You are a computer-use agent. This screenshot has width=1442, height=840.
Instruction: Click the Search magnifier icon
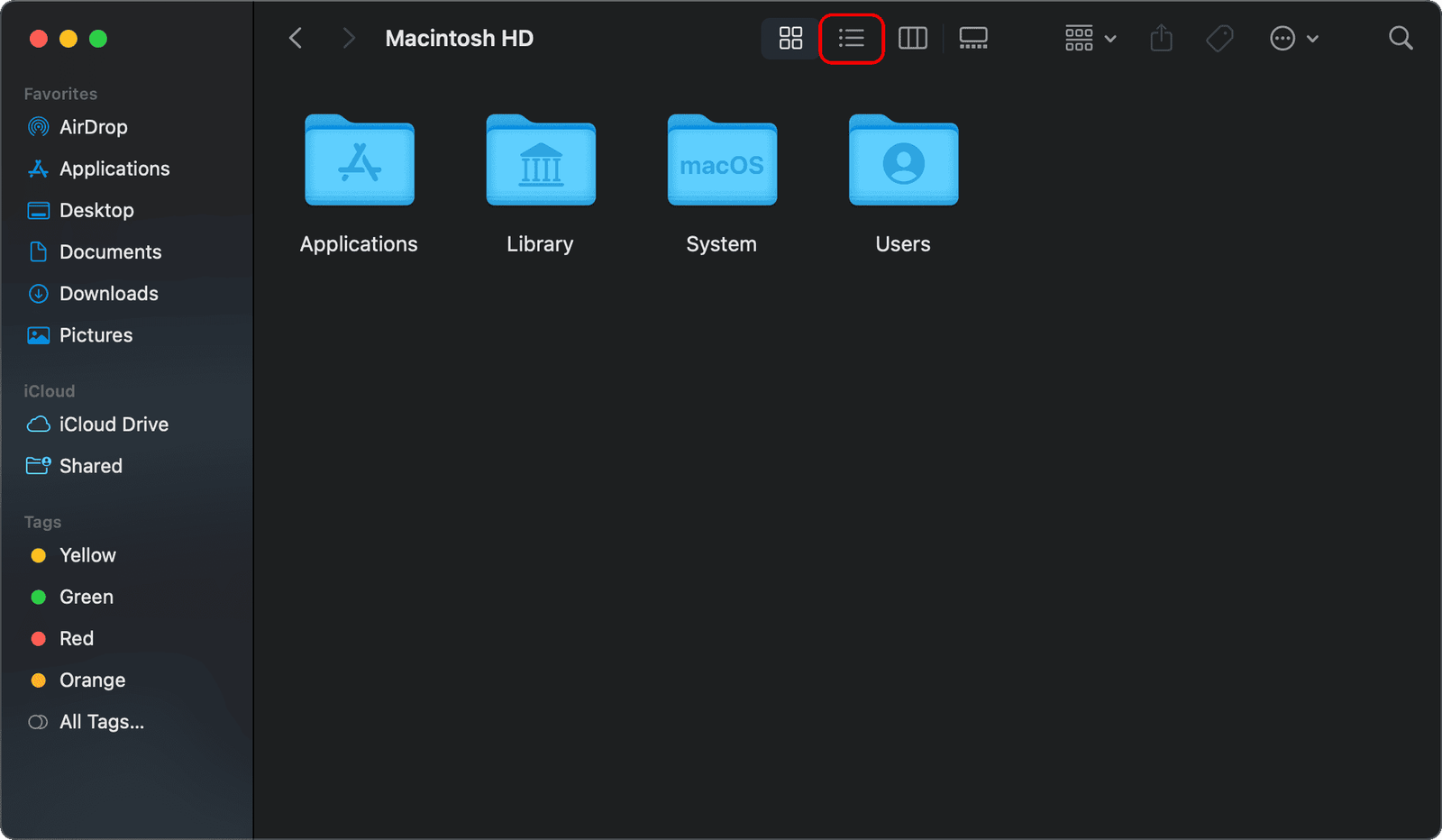click(1401, 38)
